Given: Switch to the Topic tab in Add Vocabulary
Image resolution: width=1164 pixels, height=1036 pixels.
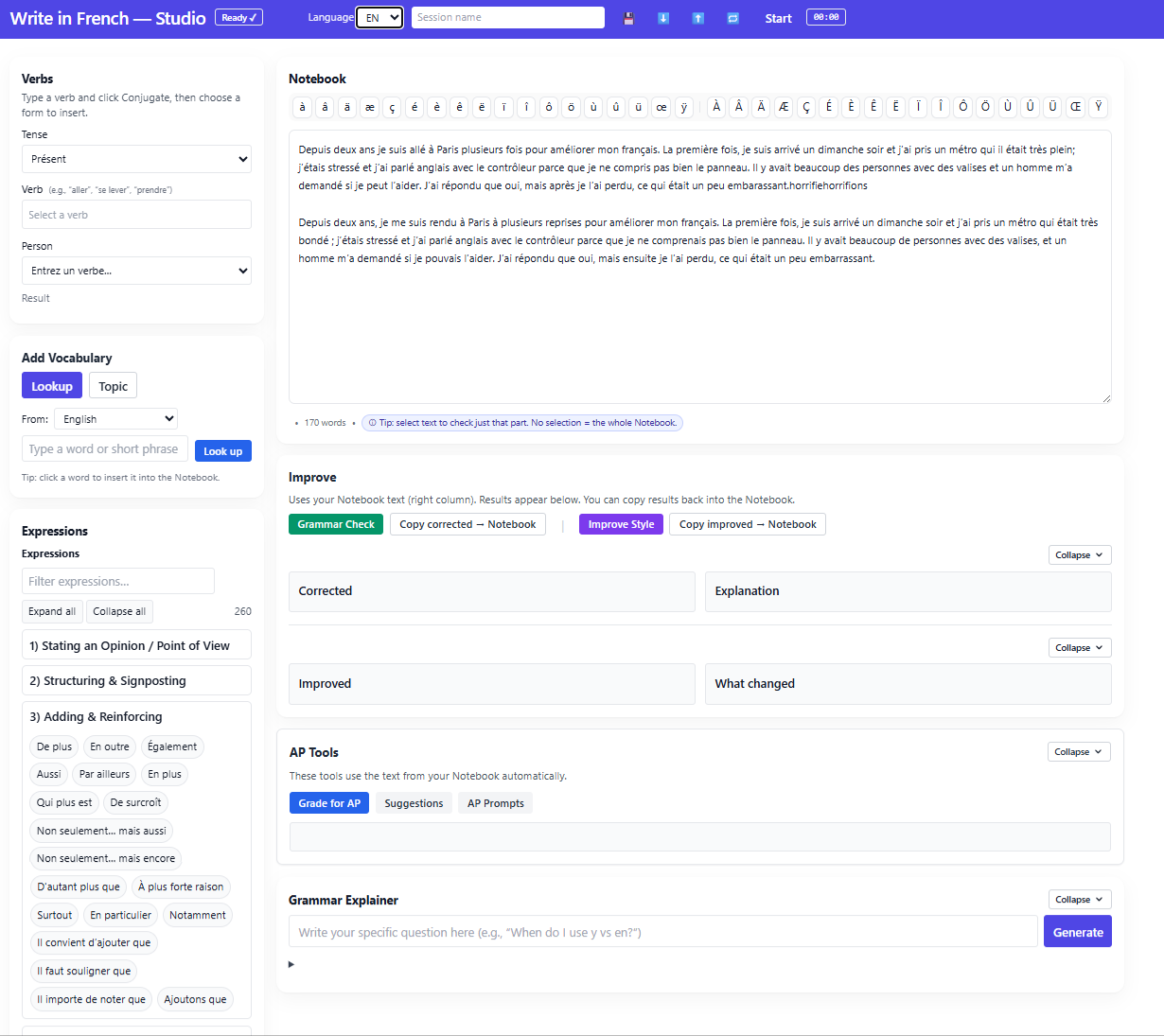Looking at the screenshot, I should pos(113,385).
